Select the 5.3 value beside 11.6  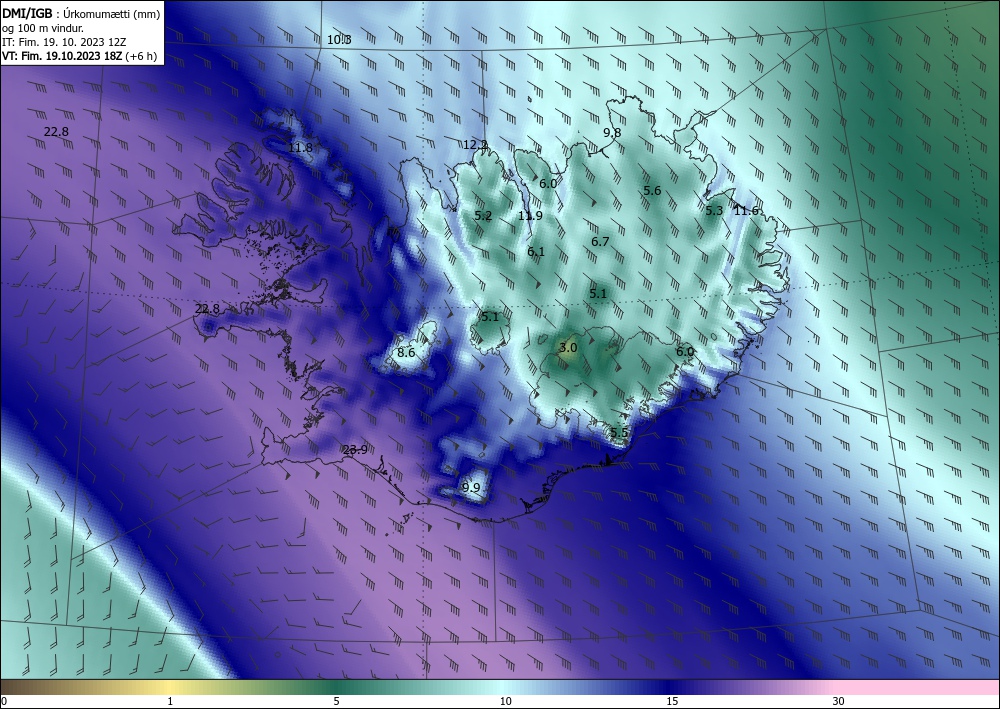[x=714, y=210]
